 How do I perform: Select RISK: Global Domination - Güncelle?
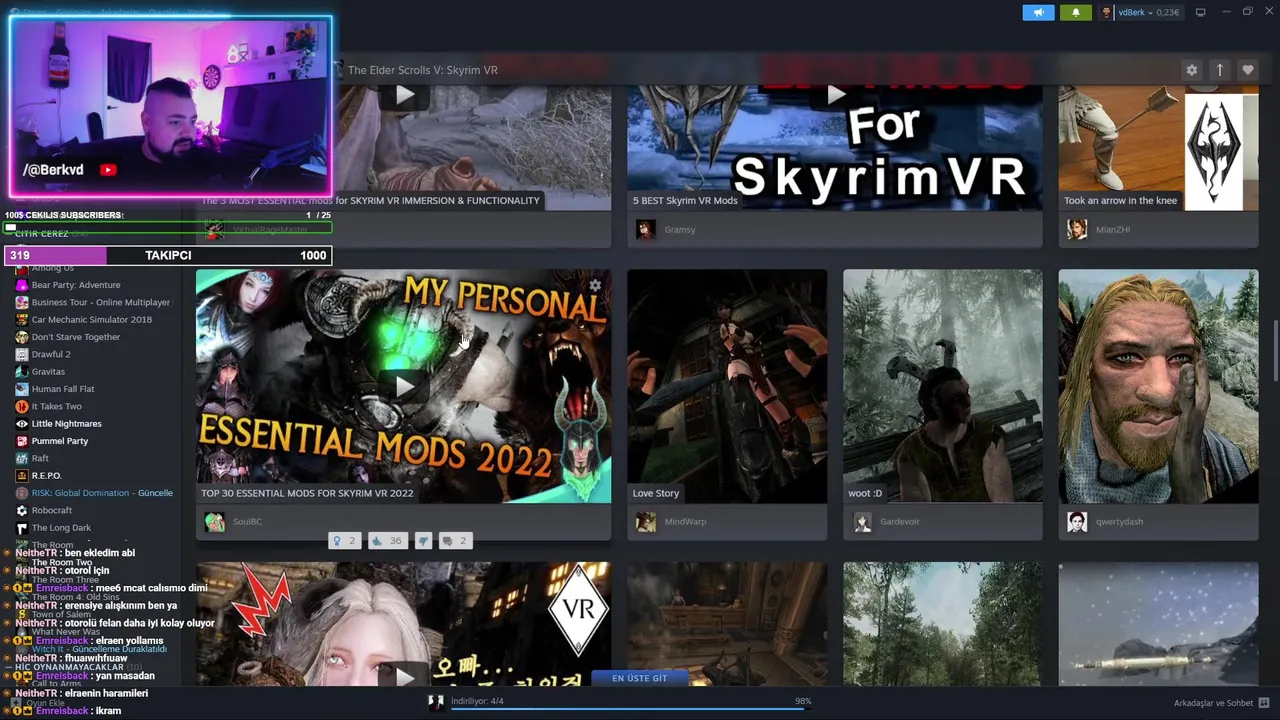(x=102, y=493)
